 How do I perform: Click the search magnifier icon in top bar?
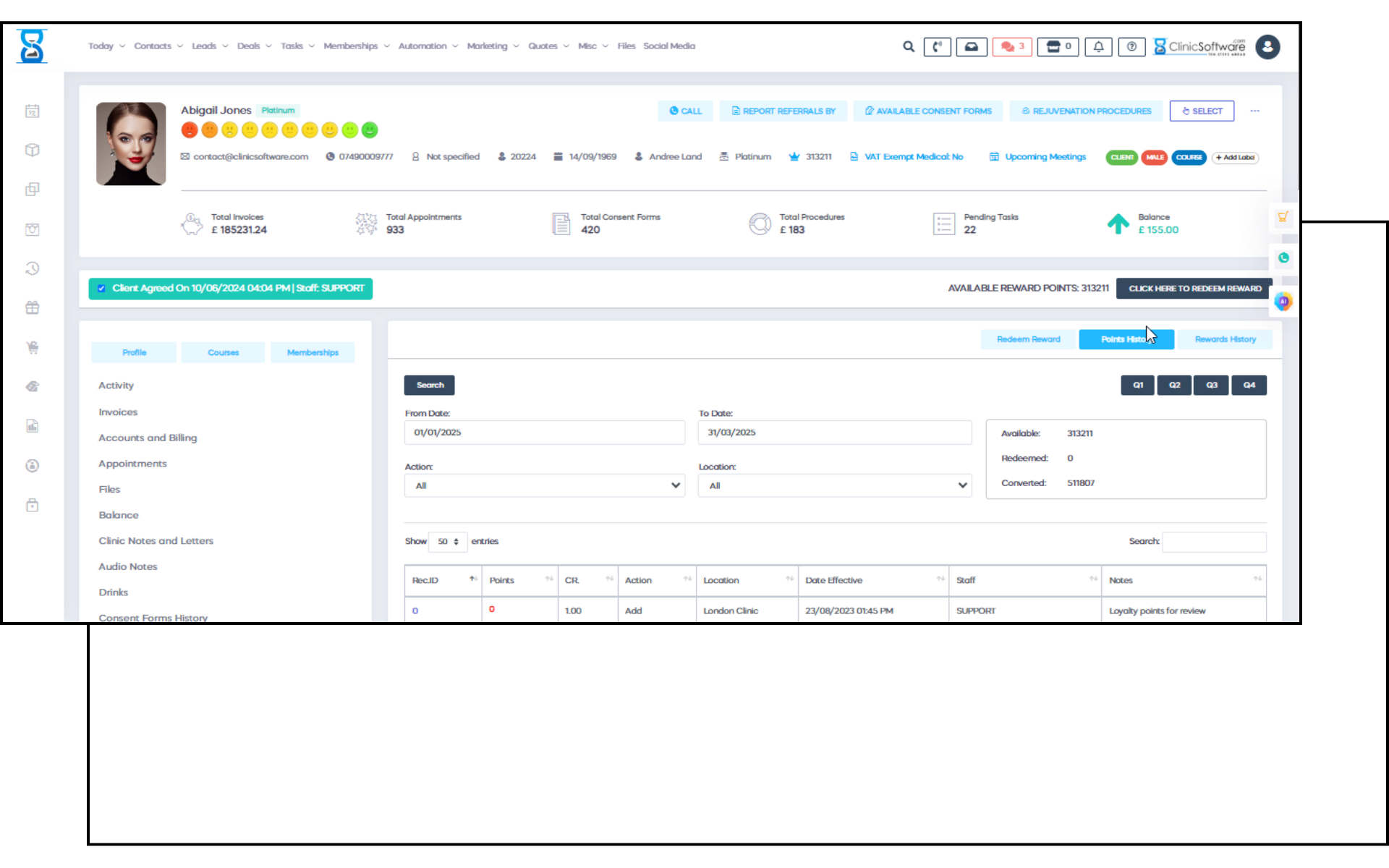[909, 47]
